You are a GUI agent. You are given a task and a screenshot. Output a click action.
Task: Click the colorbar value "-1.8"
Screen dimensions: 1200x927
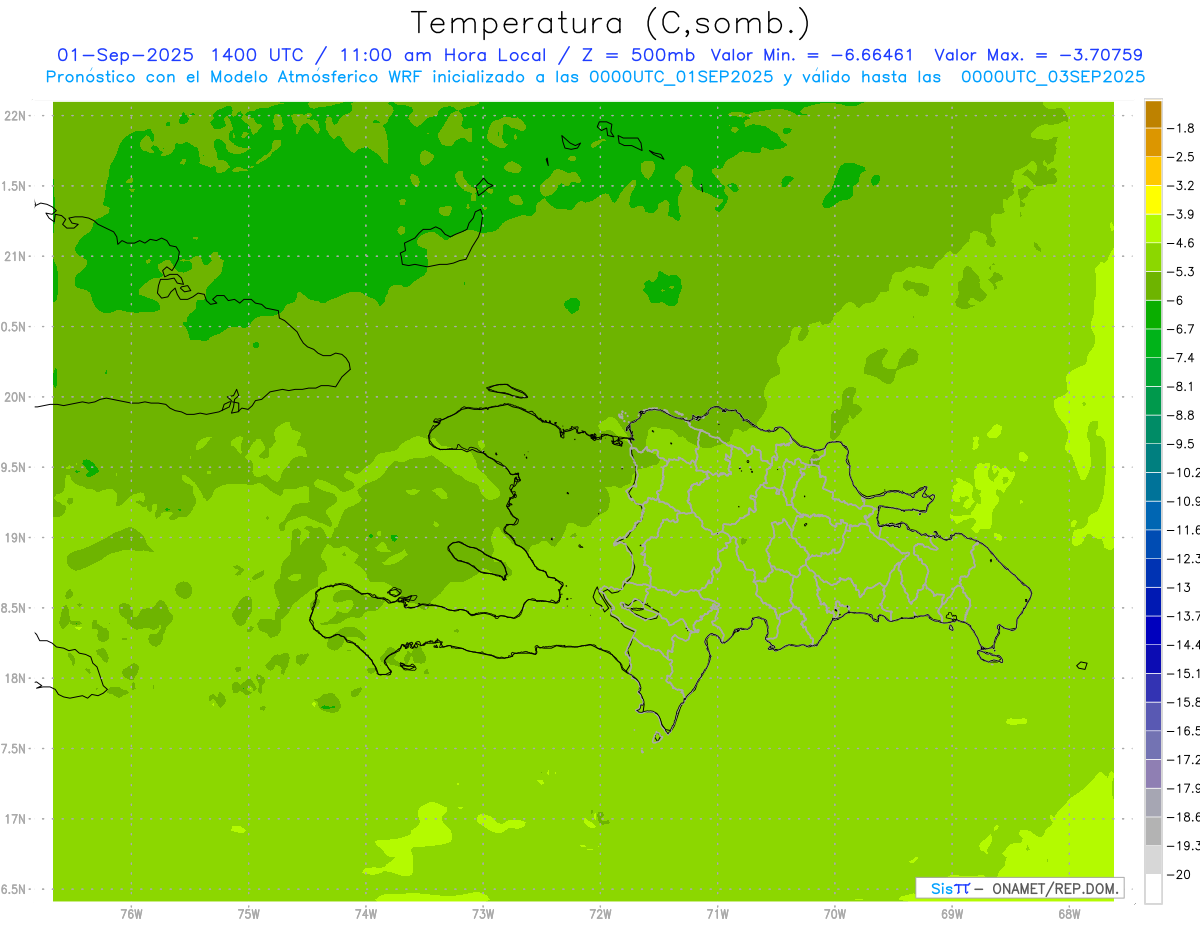(x=1182, y=128)
